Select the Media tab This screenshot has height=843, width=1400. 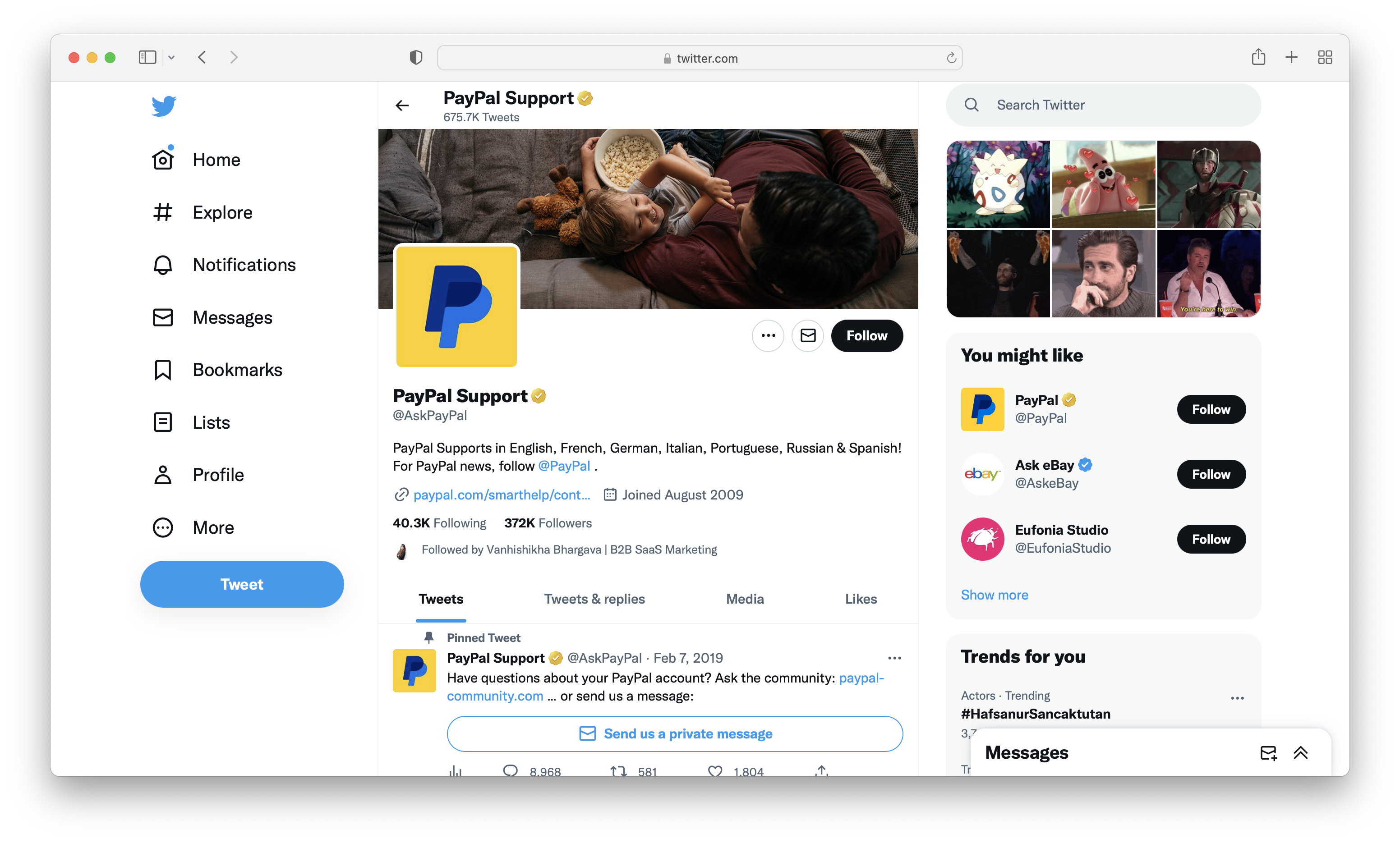[x=745, y=598]
